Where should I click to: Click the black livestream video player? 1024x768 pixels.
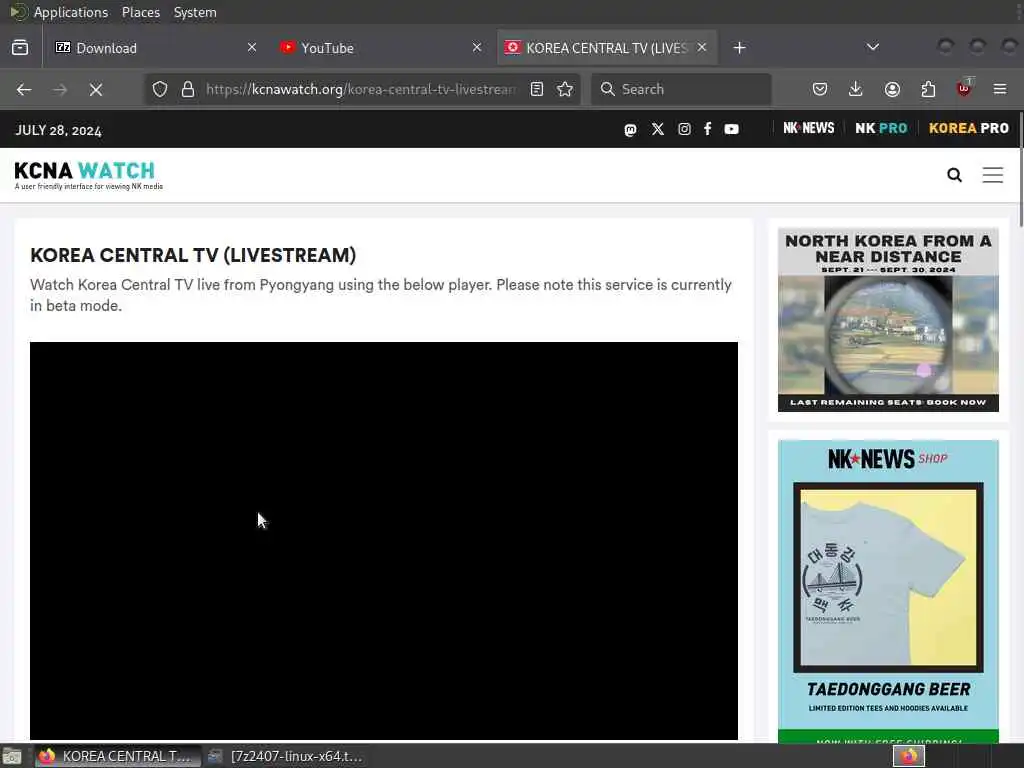pos(384,541)
